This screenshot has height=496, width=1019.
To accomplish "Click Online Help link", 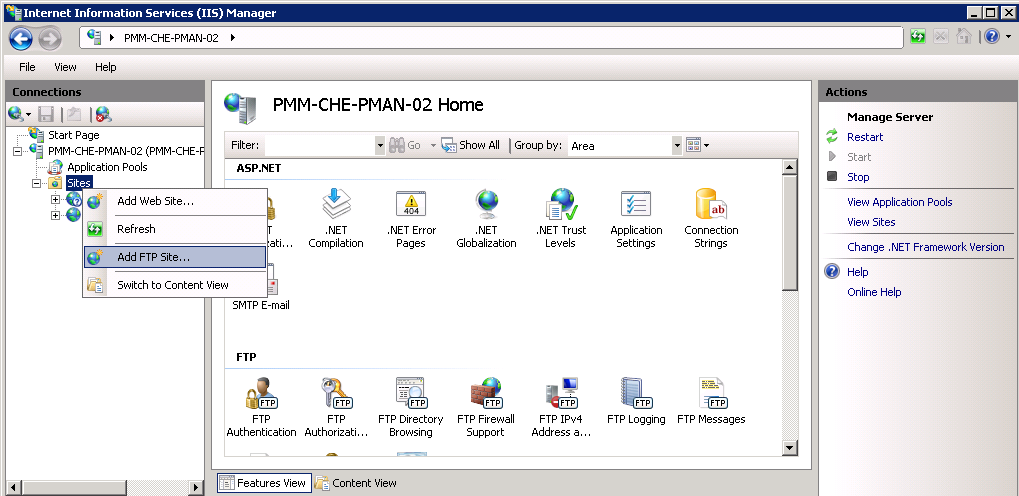I will coord(874,292).
